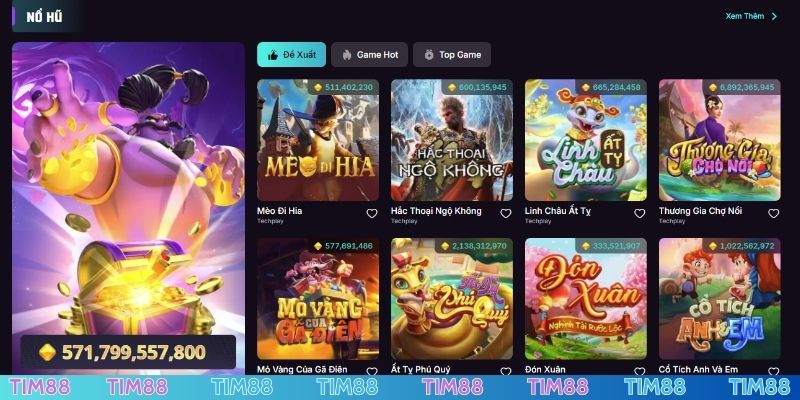
Task: Open Cổ Tích Anh Và Em game
Action: pyautogui.click(x=719, y=298)
